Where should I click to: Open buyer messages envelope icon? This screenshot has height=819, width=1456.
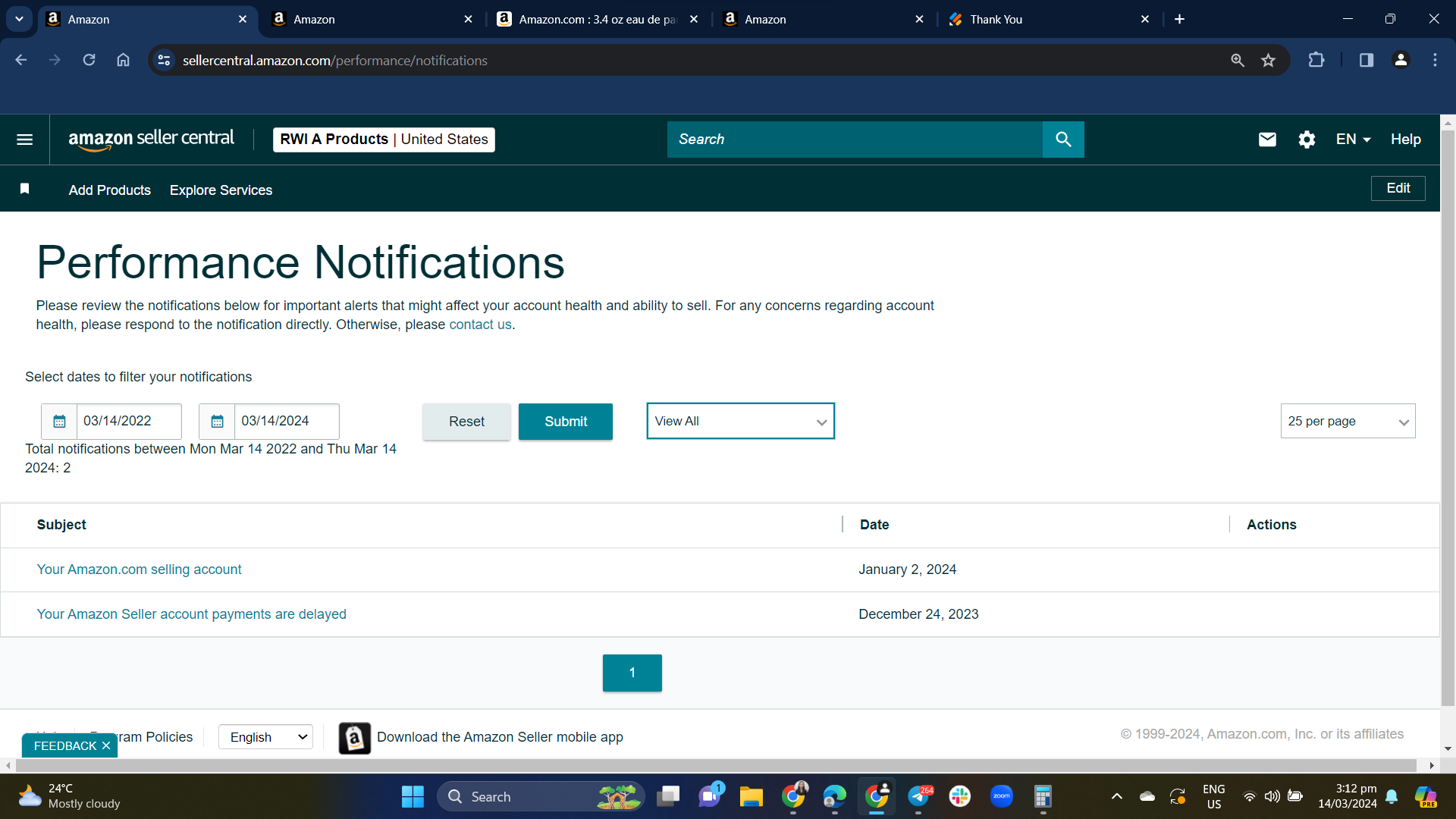[x=1267, y=140]
